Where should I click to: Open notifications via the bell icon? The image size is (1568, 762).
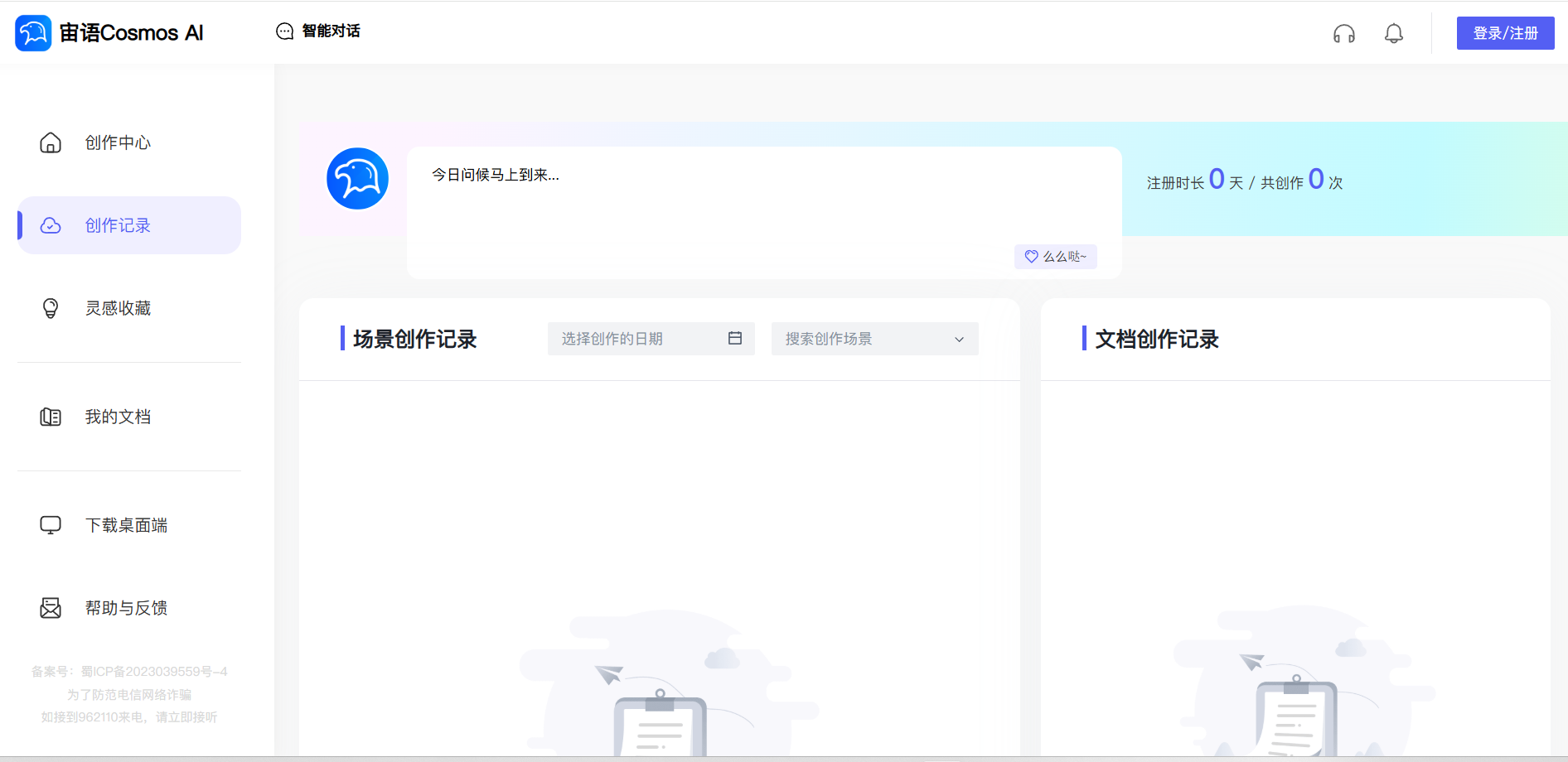1394,33
